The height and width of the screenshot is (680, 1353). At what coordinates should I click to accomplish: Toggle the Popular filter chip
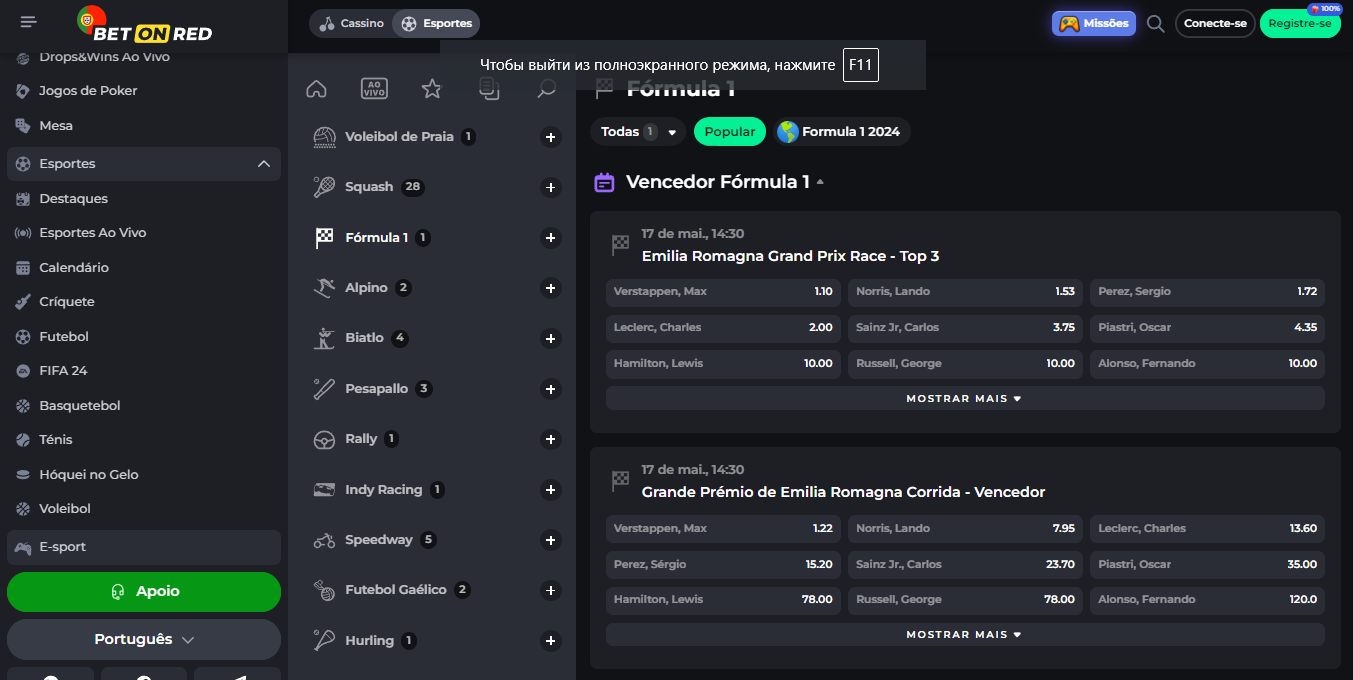tap(730, 132)
